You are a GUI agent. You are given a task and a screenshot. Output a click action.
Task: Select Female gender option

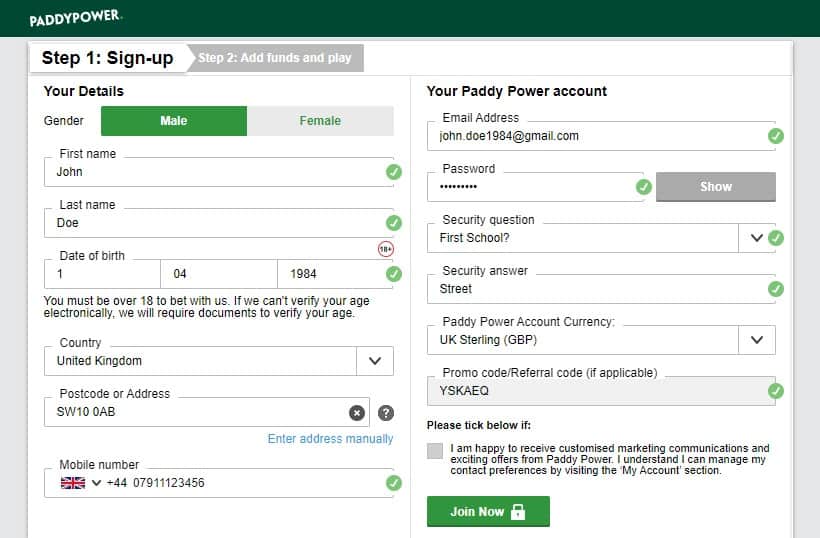click(x=320, y=121)
